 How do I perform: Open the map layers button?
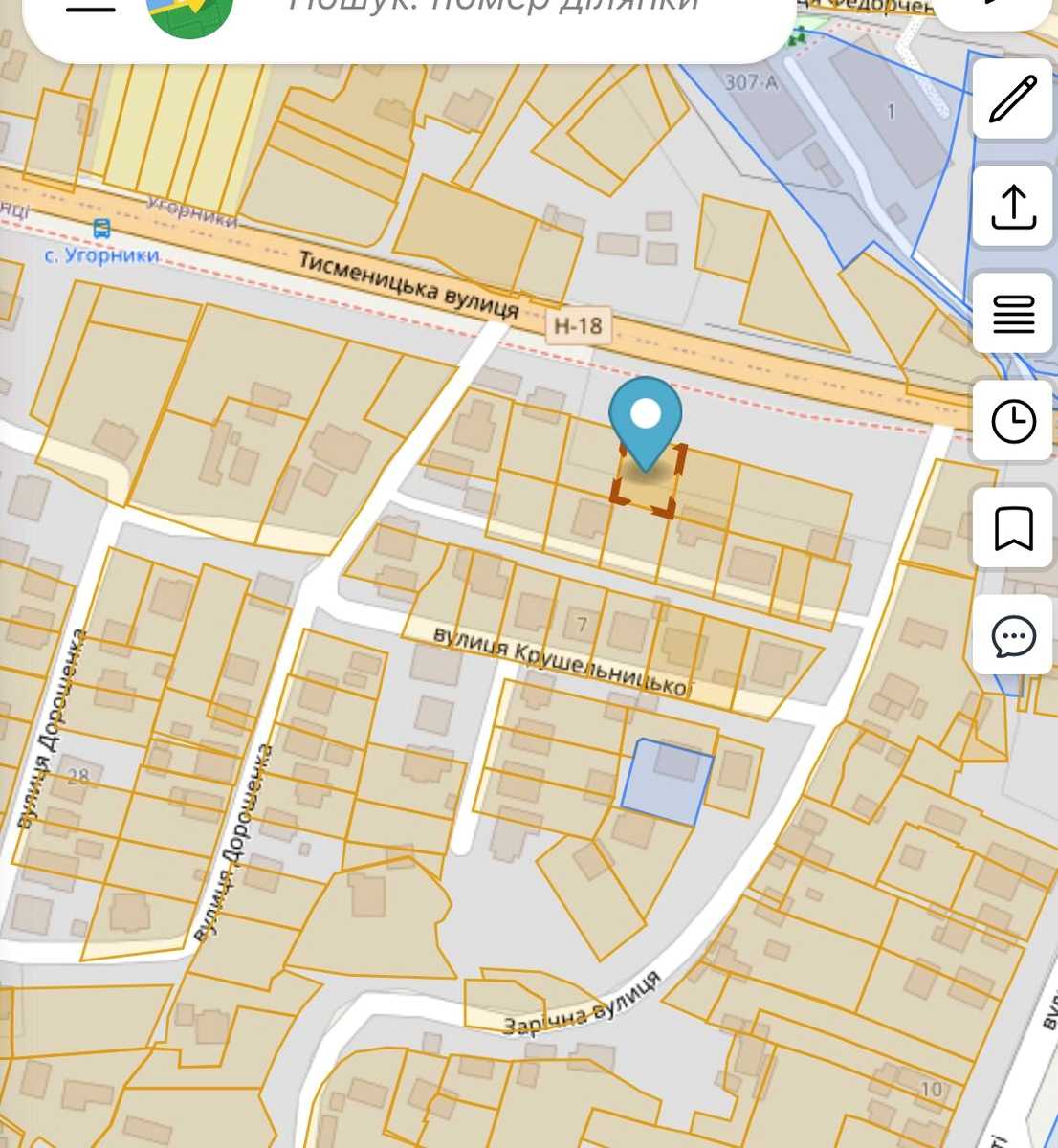pos(1013,314)
